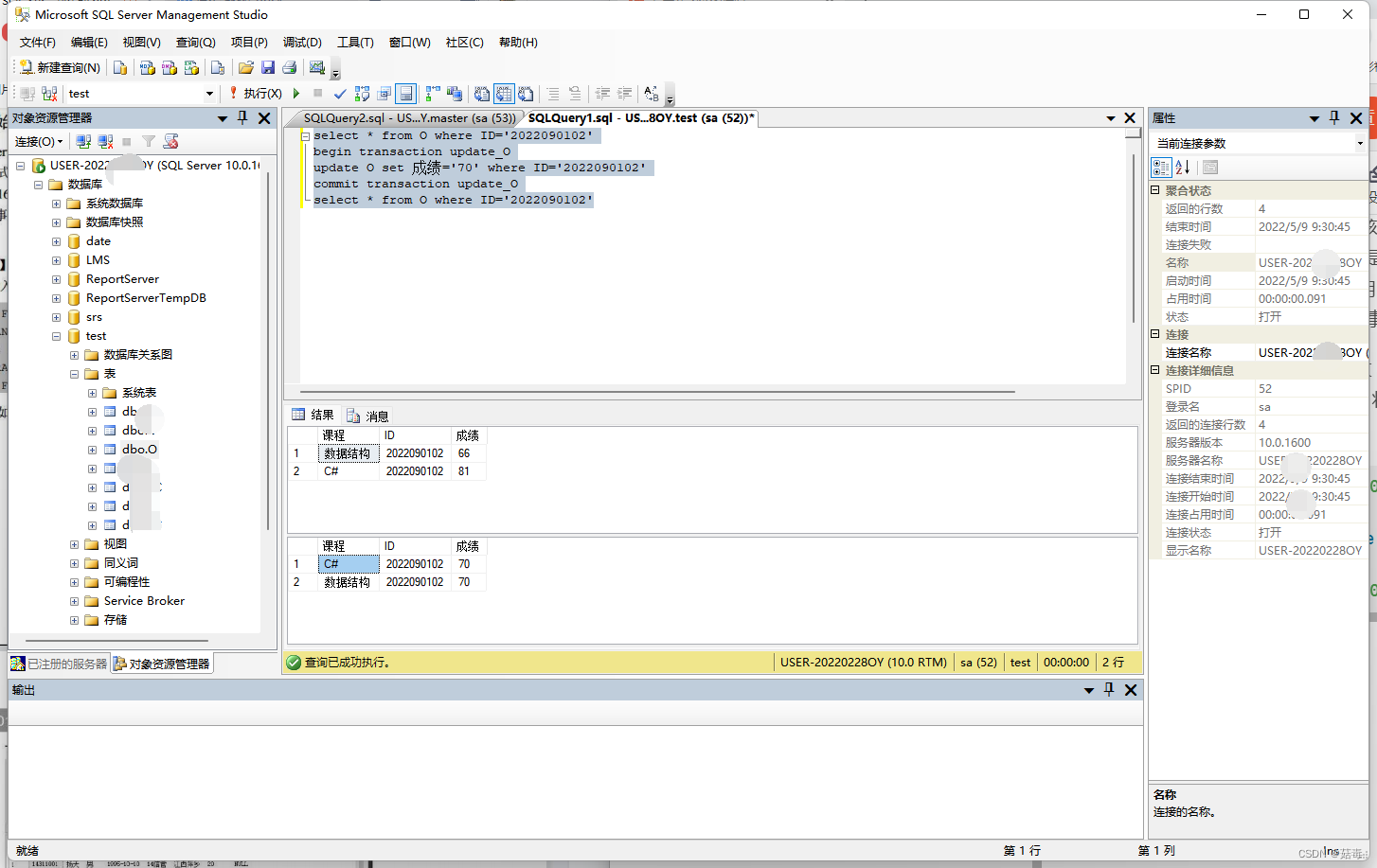
Task: Open the 连接(O) dropdown in Object Explorer
Action: click(x=39, y=141)
